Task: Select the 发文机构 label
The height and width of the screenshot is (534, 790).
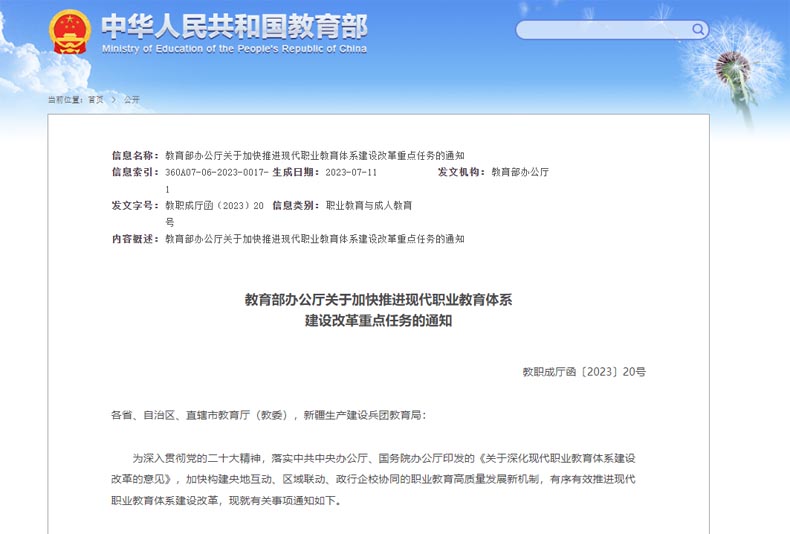Action: [461, 172]
